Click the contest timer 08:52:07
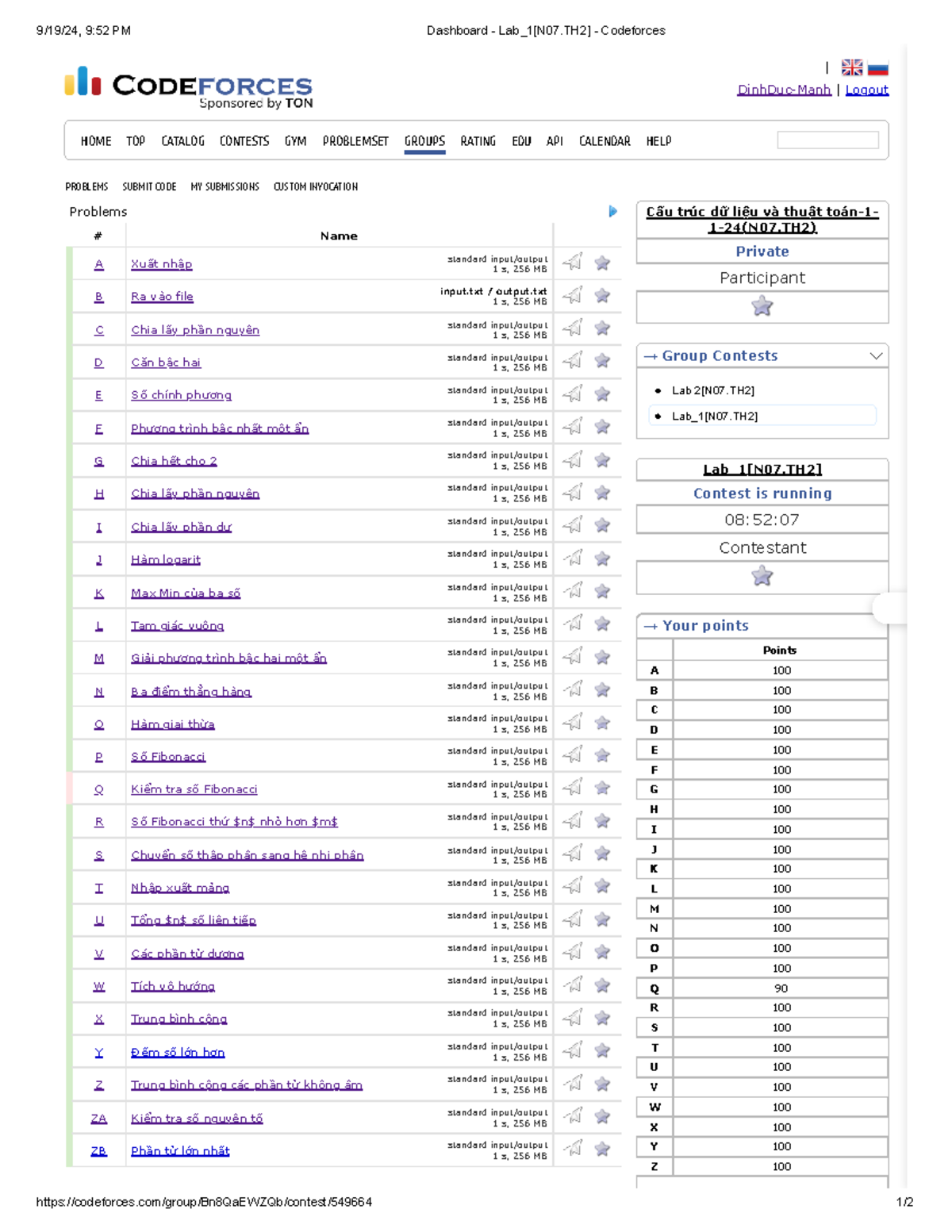 tap(762, 520)
